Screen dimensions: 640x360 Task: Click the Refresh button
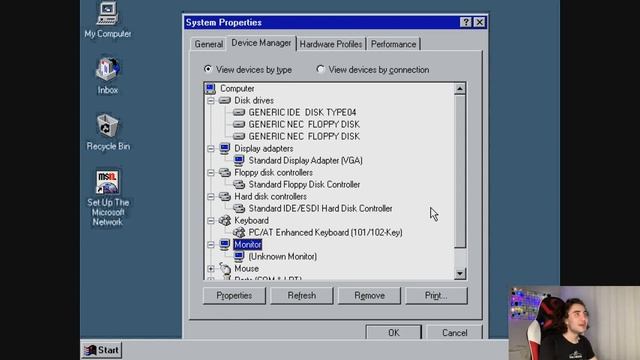302,296
